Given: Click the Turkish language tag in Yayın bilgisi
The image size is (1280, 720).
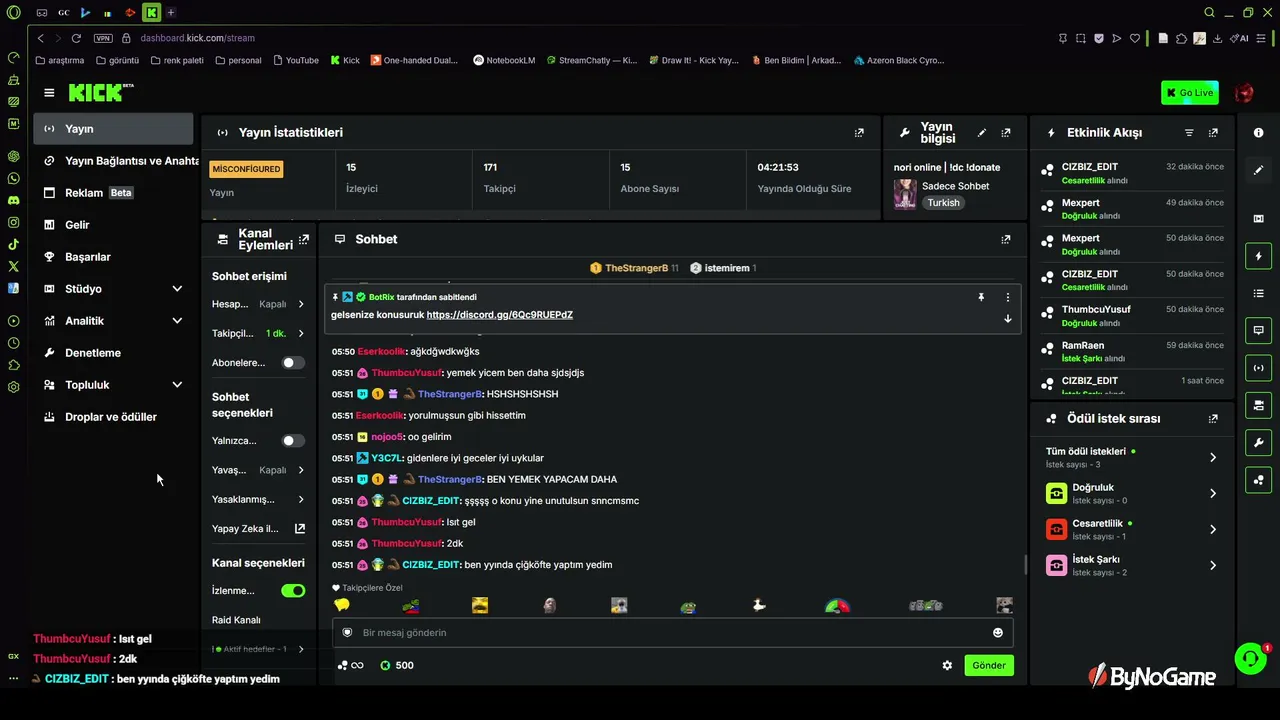Looking at the screenshot, I should (x=943, y=203).
